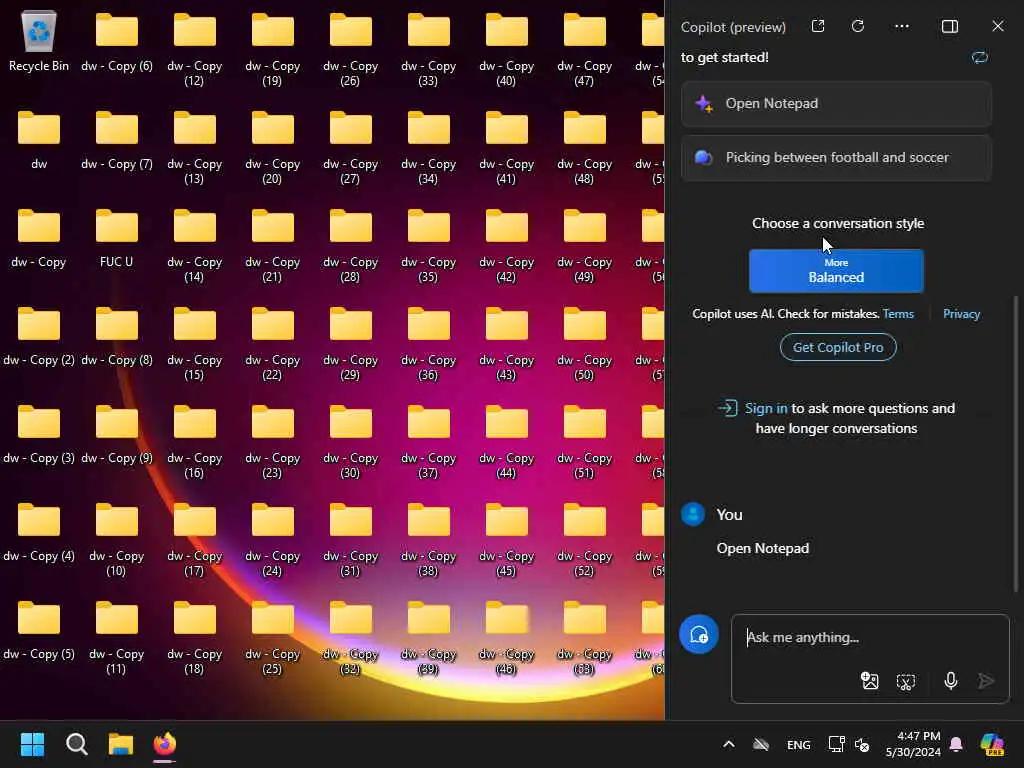Click the 'Copilot (preview)' title
The image size is (1024, 768).
click(x=733, y=27)
